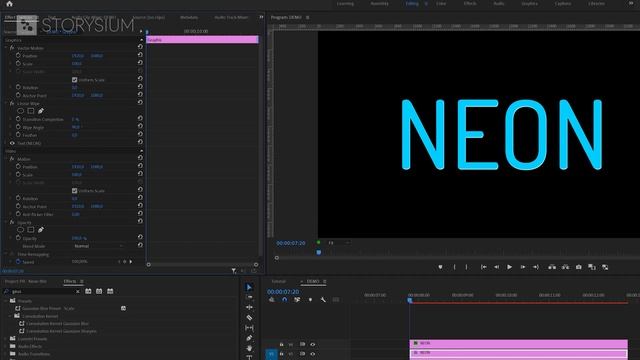Collapse the Vector Motion effect properties

(x=6, y=48)
